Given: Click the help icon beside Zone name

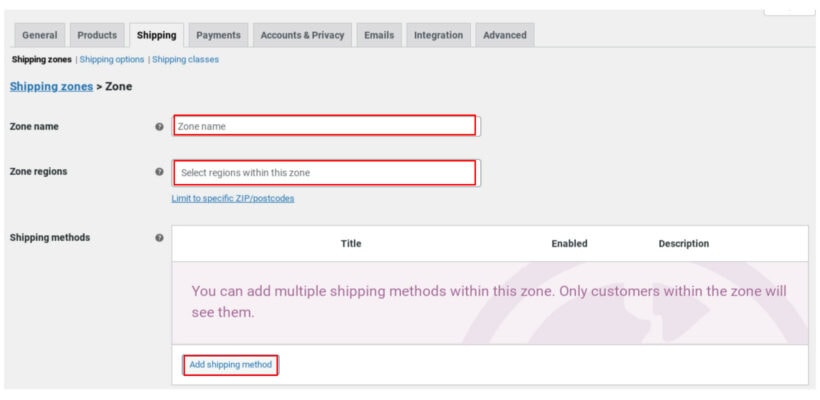Looking at the screenshot, I should [160, 127].
